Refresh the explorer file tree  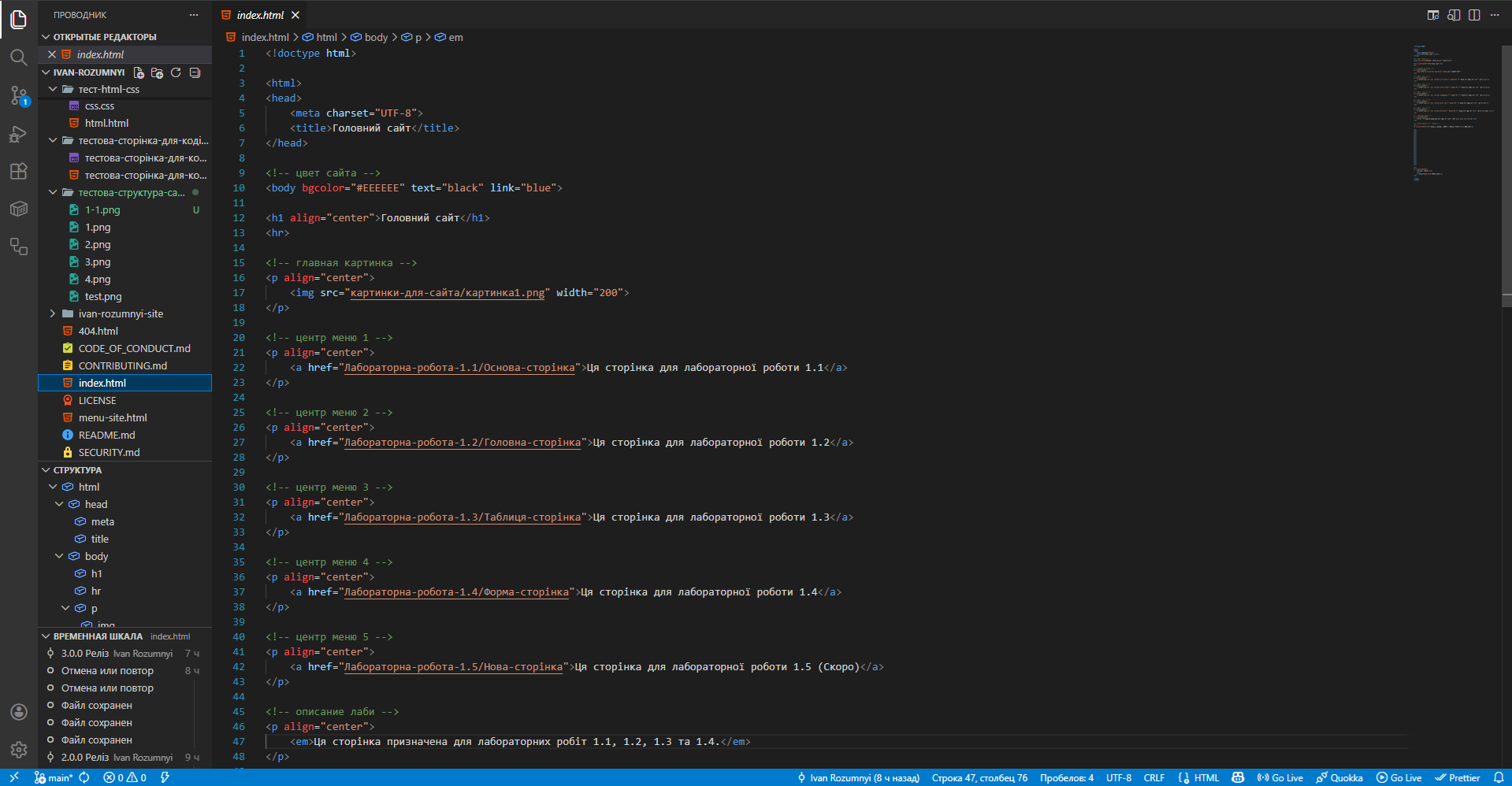176,72
